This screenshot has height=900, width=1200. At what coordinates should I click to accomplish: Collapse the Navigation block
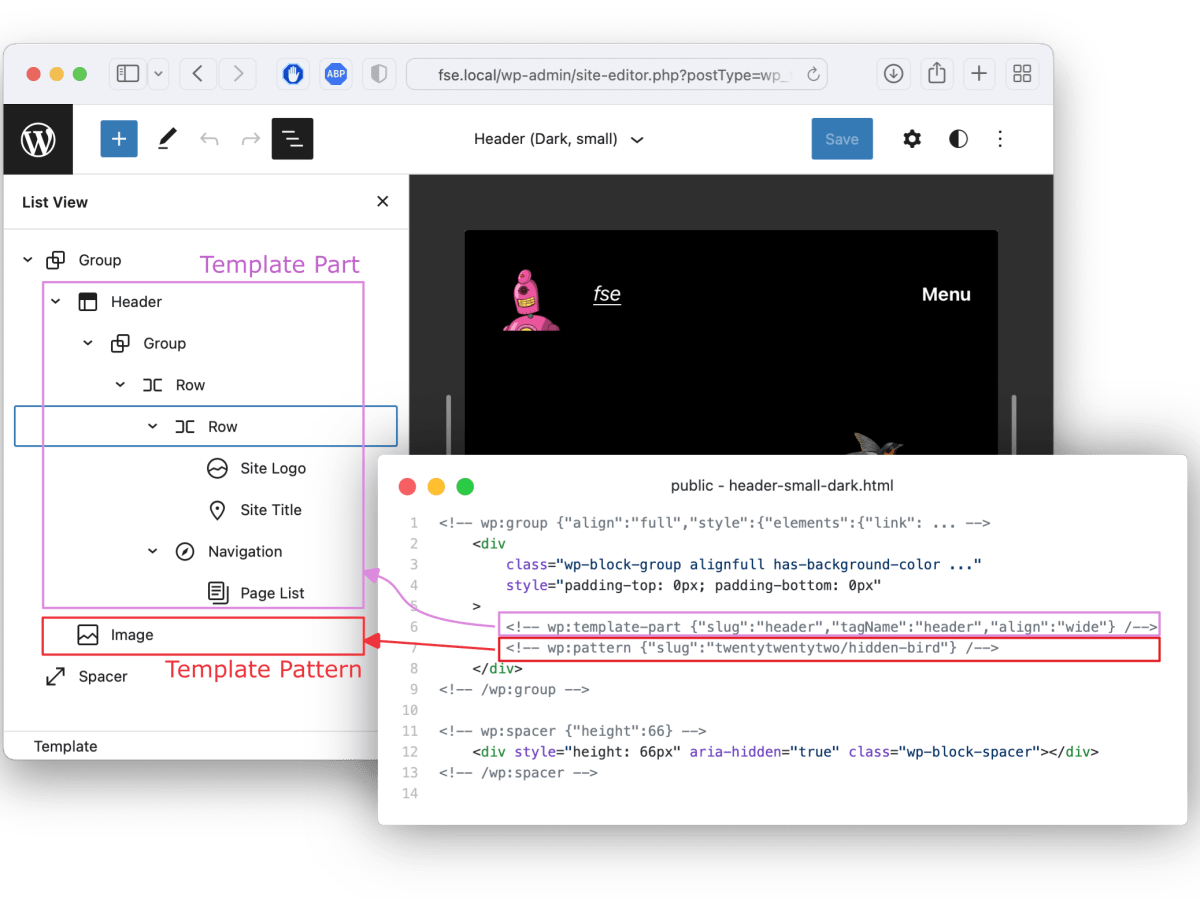tap(153, 552)
